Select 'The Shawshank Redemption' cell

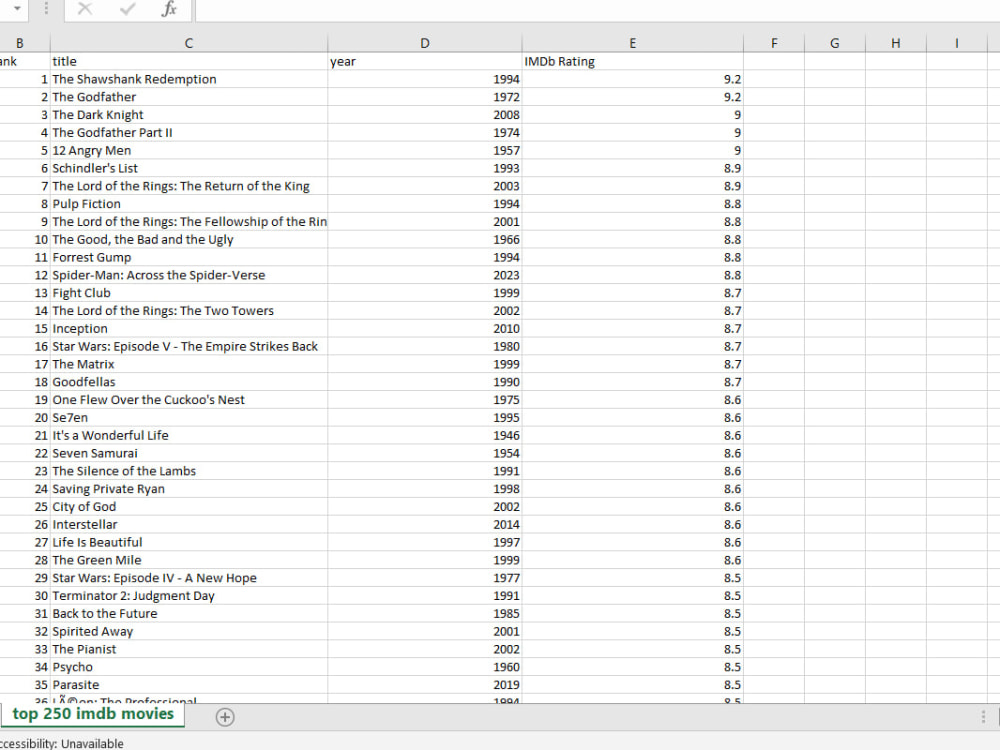[189, 79]
